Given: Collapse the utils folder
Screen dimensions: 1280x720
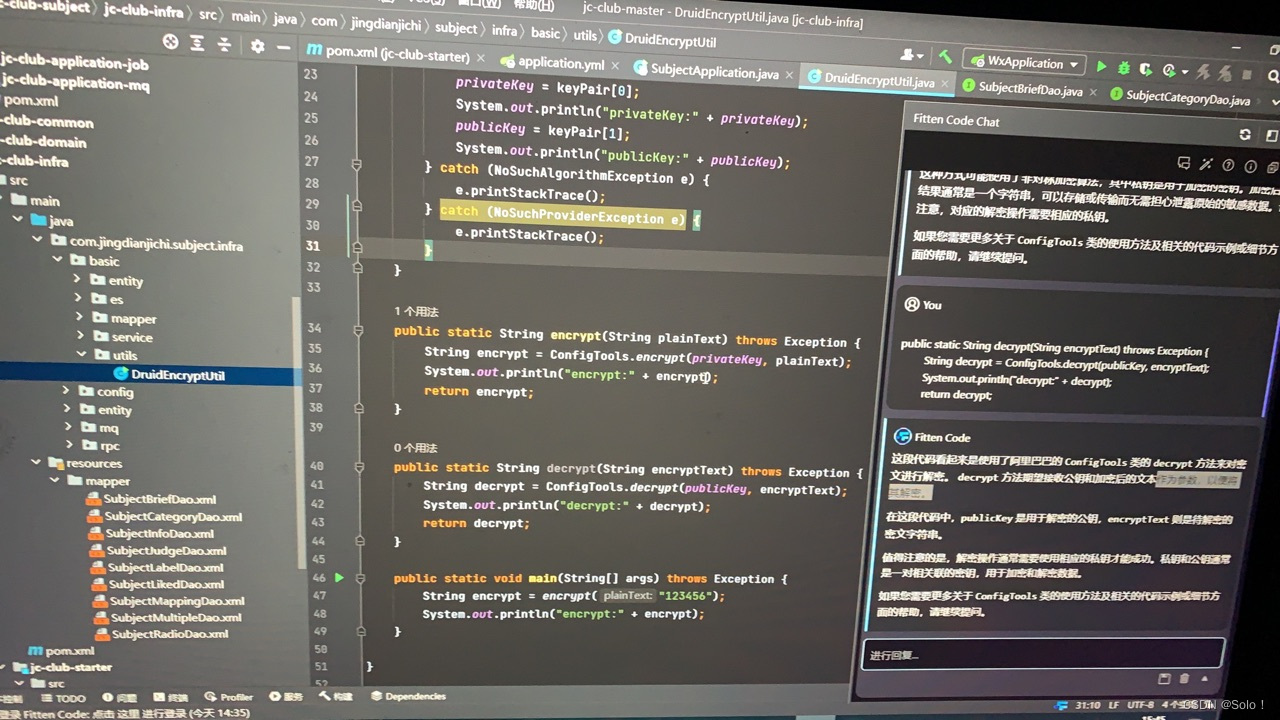Looking at the screenshot, I should [x=80, y=355].
